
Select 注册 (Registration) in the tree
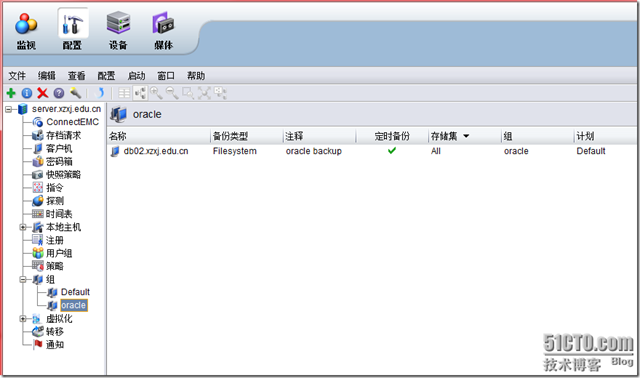pos(54,240)
